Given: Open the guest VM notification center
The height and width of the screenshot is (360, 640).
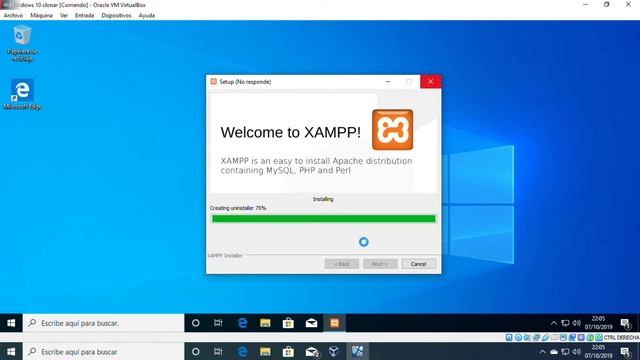Looking at the screenshot, I should [626, 323].
